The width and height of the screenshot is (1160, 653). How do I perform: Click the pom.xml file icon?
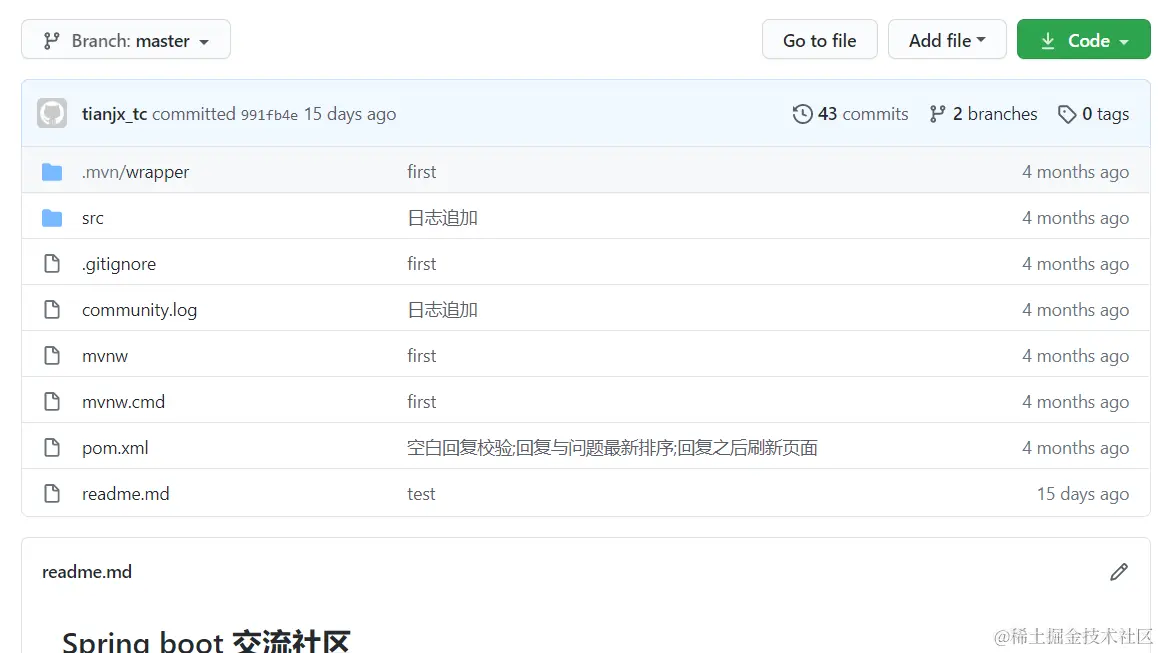click(x=52, y=447)
